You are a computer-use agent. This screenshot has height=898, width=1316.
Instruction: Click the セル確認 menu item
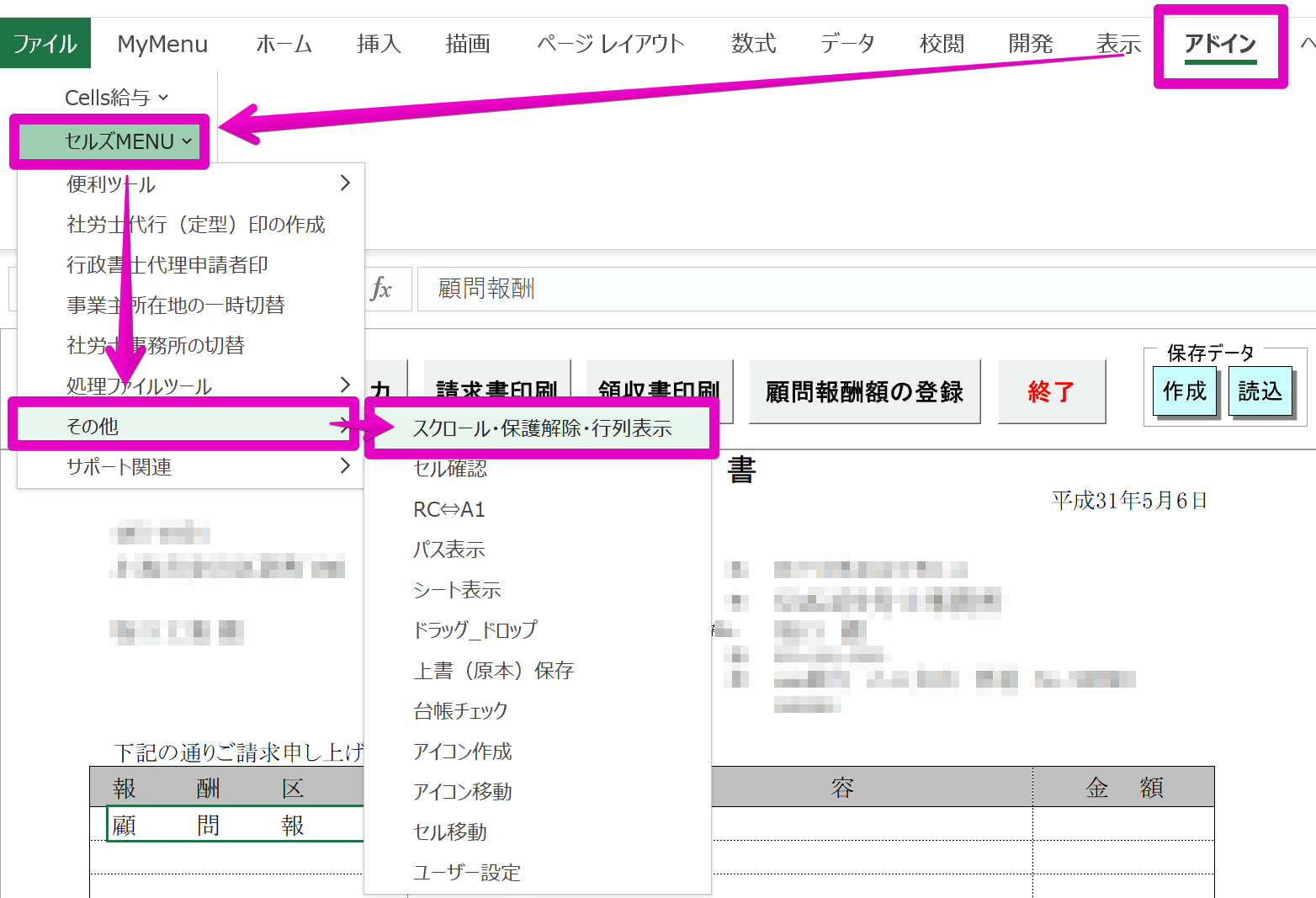450,469
